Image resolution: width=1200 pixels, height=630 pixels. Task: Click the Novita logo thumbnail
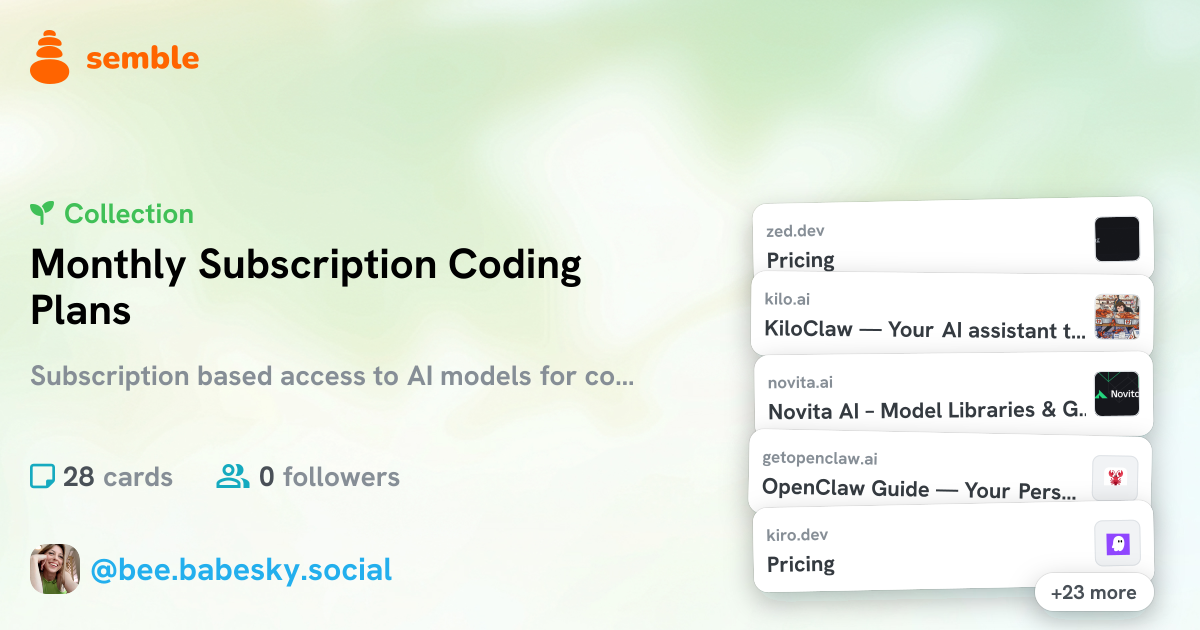[x=1117, y=394]
